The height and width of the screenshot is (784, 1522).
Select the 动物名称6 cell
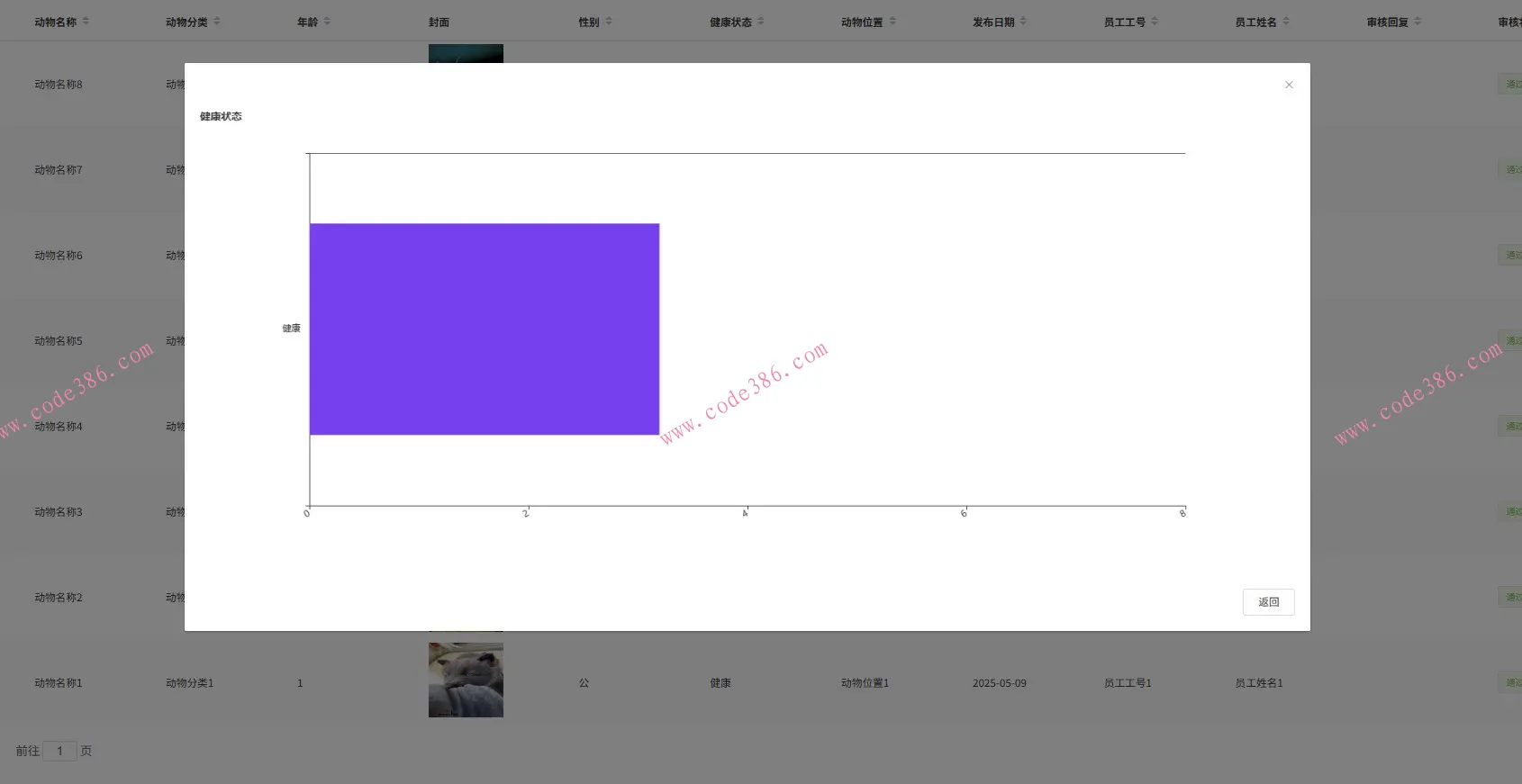[59, 256]
